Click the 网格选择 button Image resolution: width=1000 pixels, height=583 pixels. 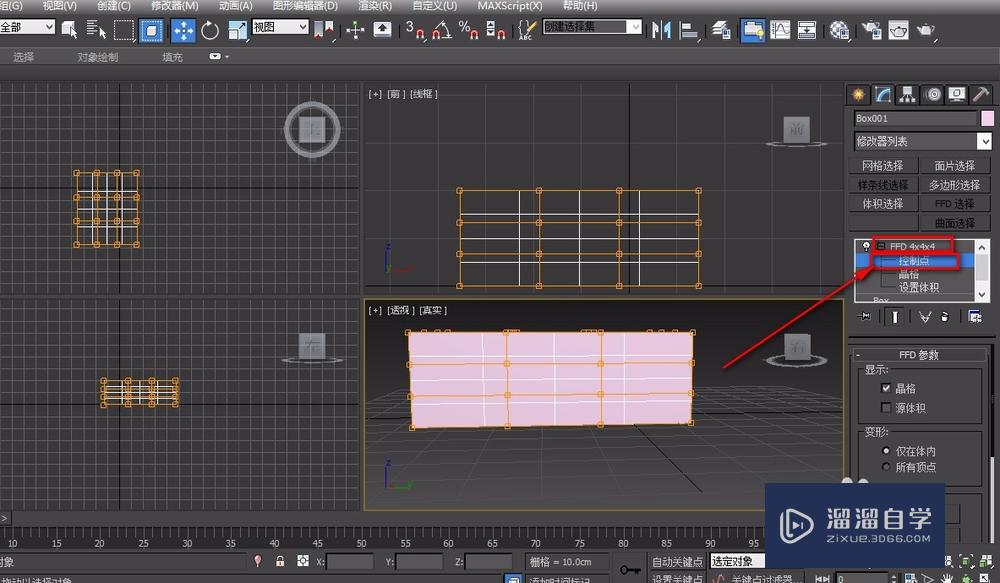(x=882, y=165)
